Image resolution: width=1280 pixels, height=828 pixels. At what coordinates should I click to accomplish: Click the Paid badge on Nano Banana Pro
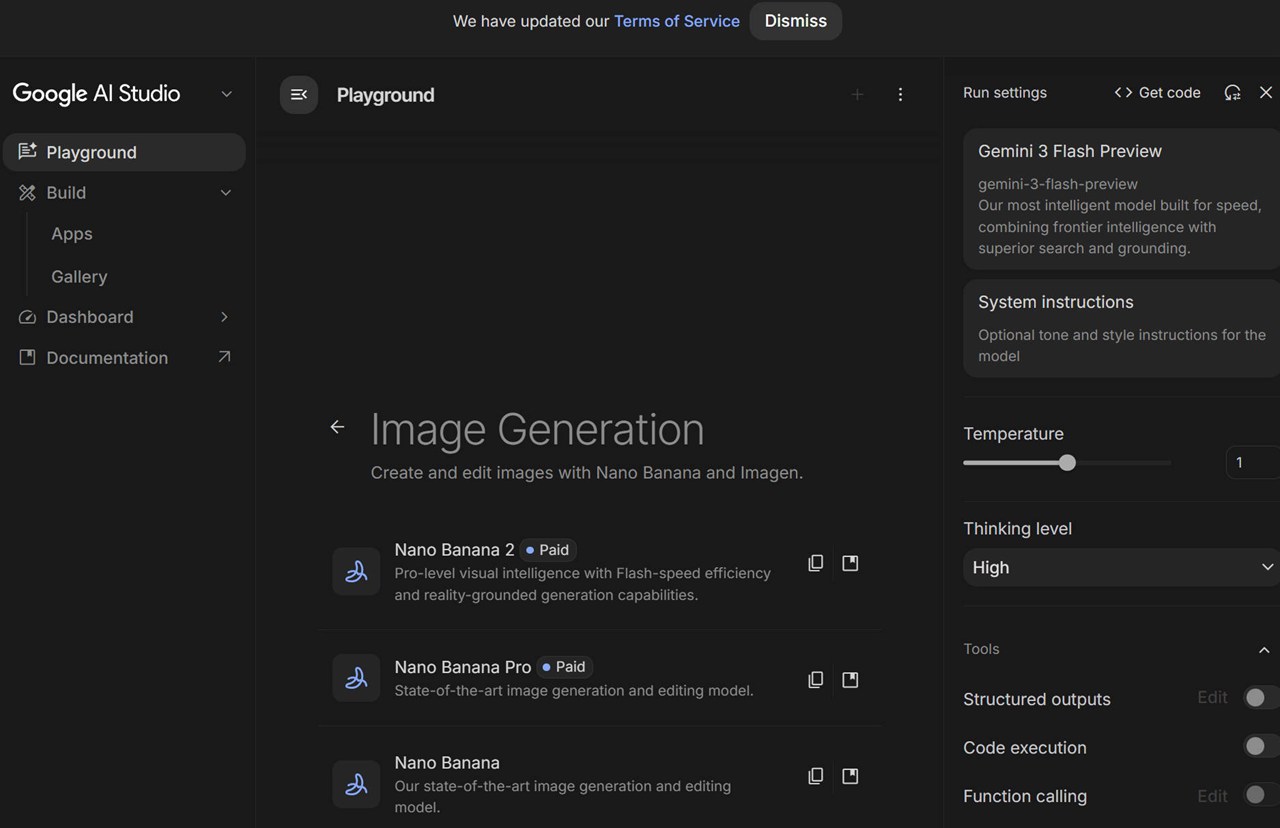click(565, 667)
